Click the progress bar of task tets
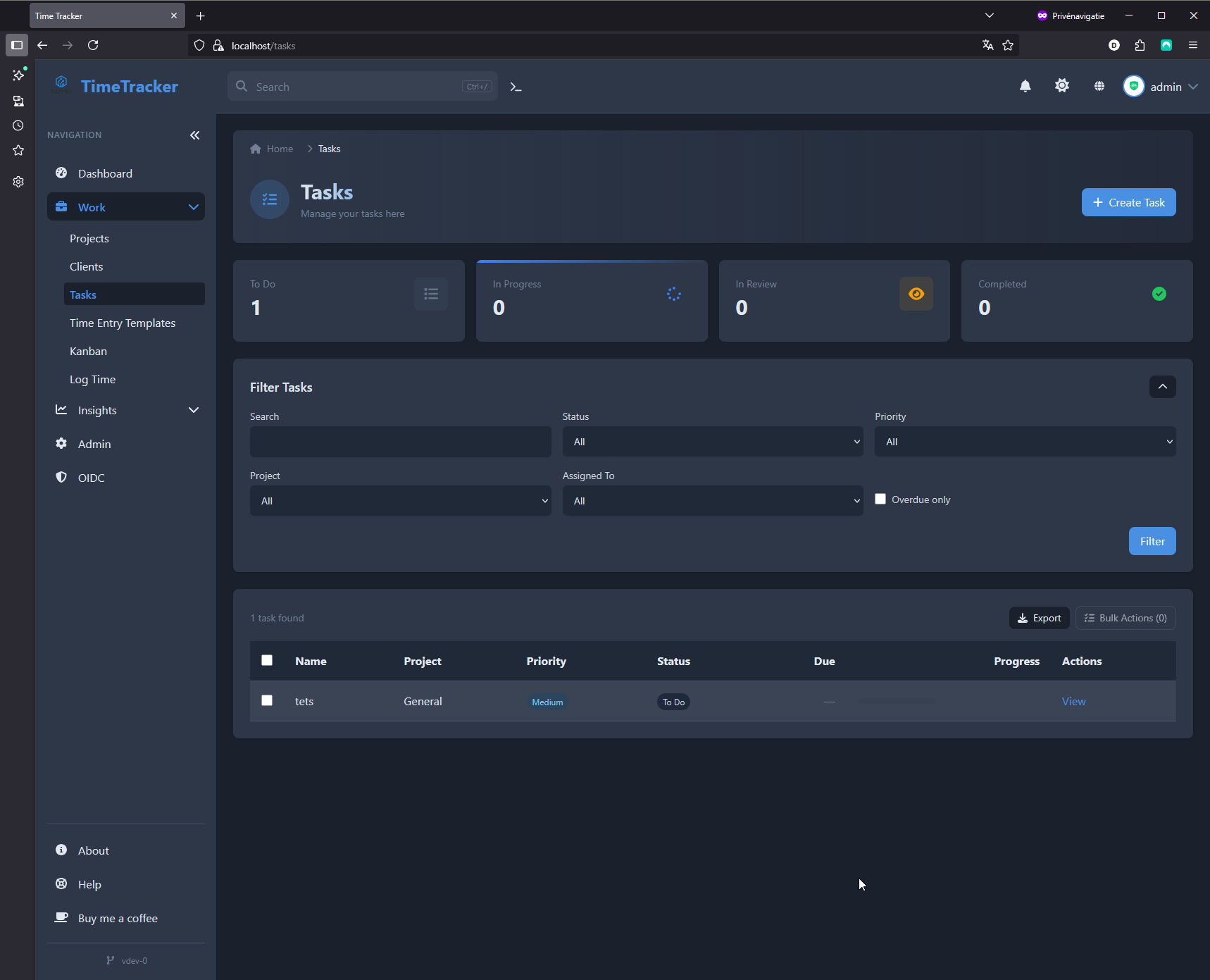1210x980 pixels. [896, 701]
